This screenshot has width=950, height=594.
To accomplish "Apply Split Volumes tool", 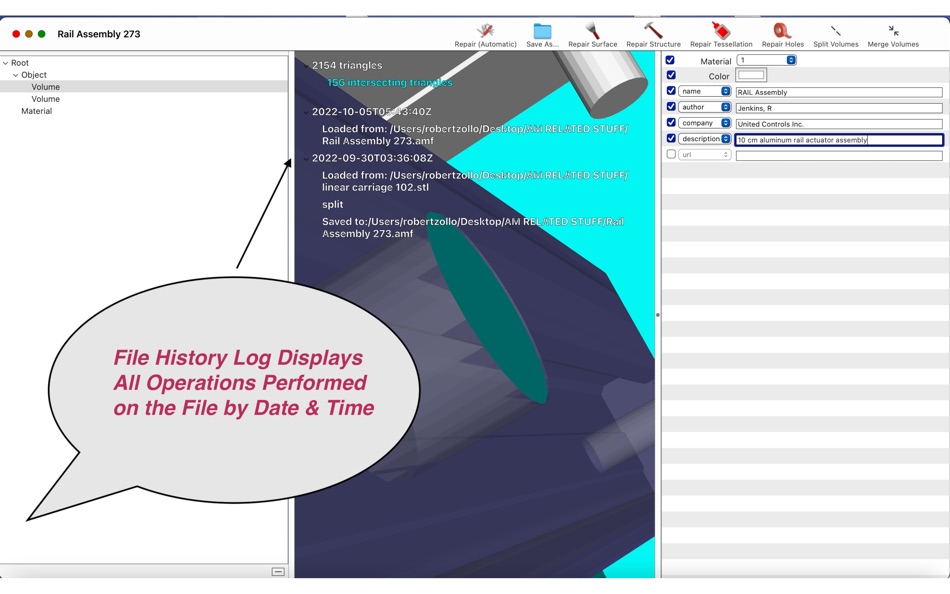I will (835, 35).
